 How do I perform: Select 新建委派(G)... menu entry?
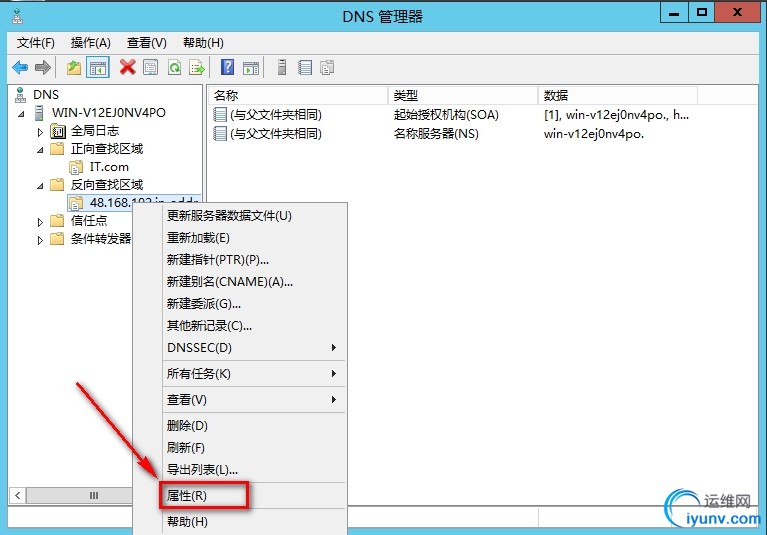tap(253, 304)
